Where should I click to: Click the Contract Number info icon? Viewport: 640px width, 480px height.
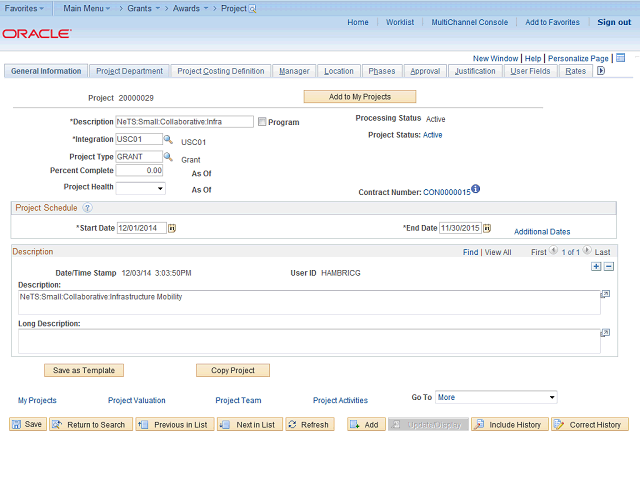(476, 190)
